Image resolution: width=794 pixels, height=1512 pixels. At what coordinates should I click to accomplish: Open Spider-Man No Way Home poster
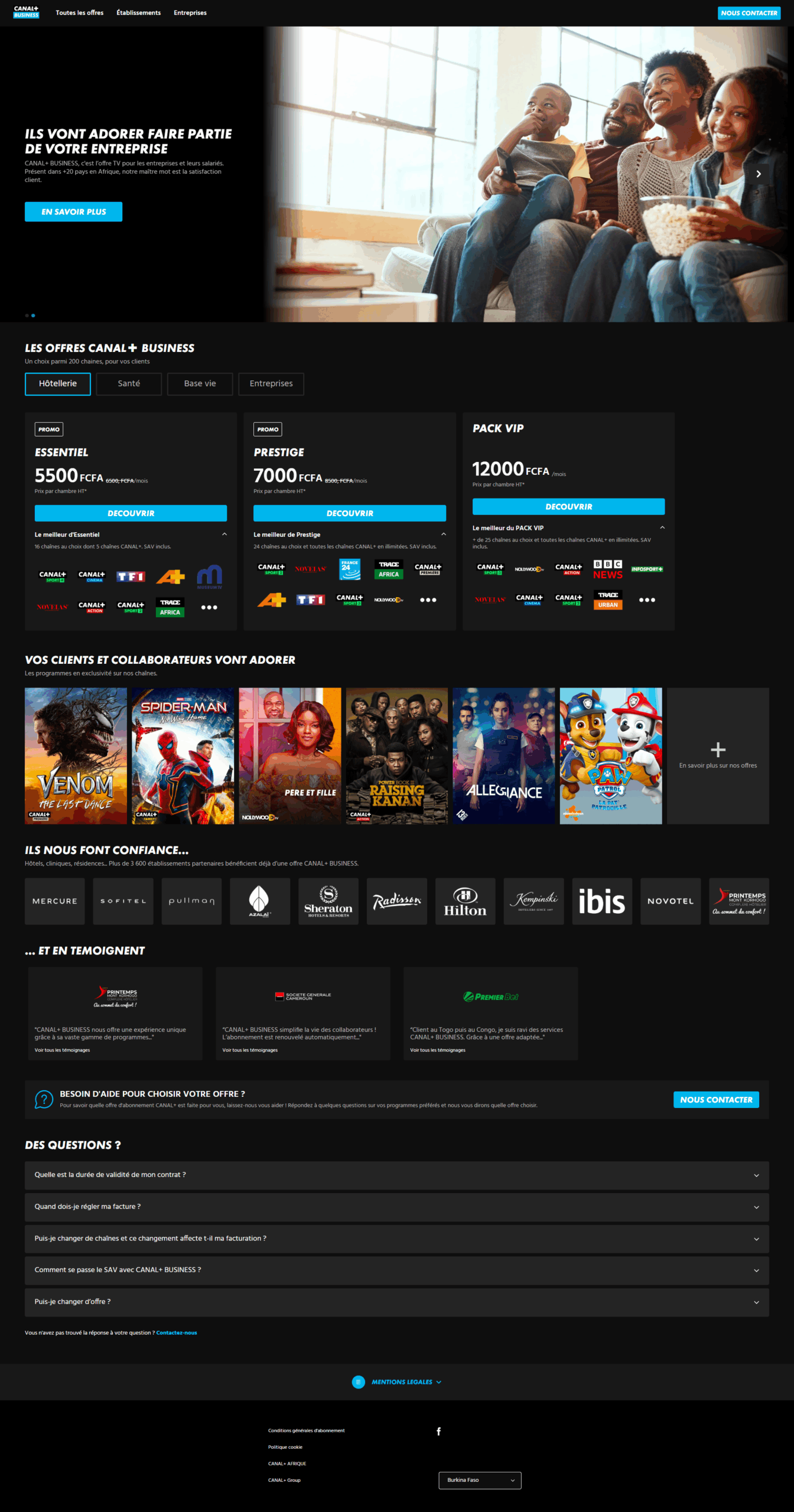pyautogui.click(x=183, y=756)
